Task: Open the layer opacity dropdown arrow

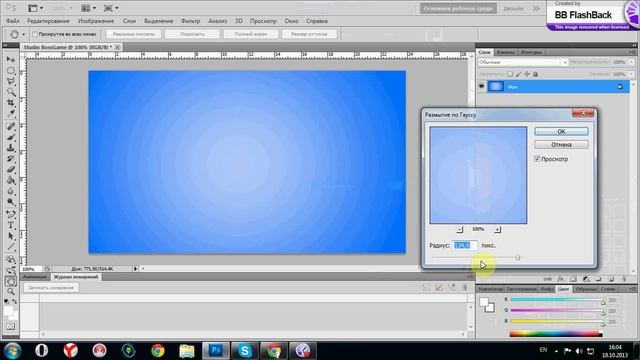Action: tap(631, 62)
